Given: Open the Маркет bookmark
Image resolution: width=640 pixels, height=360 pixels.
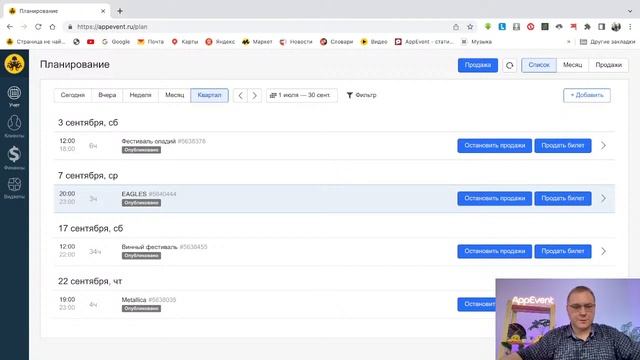Looking at the screenshot, I should coord(257,42).
